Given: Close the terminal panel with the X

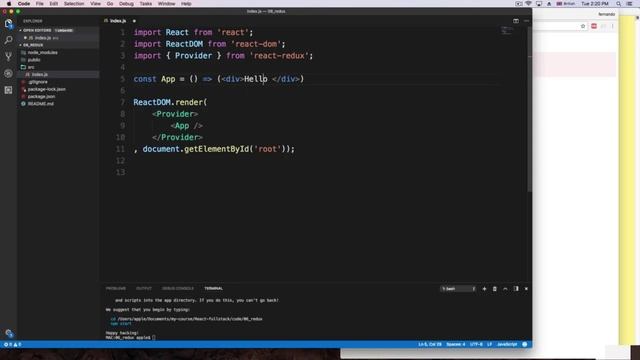Looking at the screenshot, I should [x=526, y=289].
